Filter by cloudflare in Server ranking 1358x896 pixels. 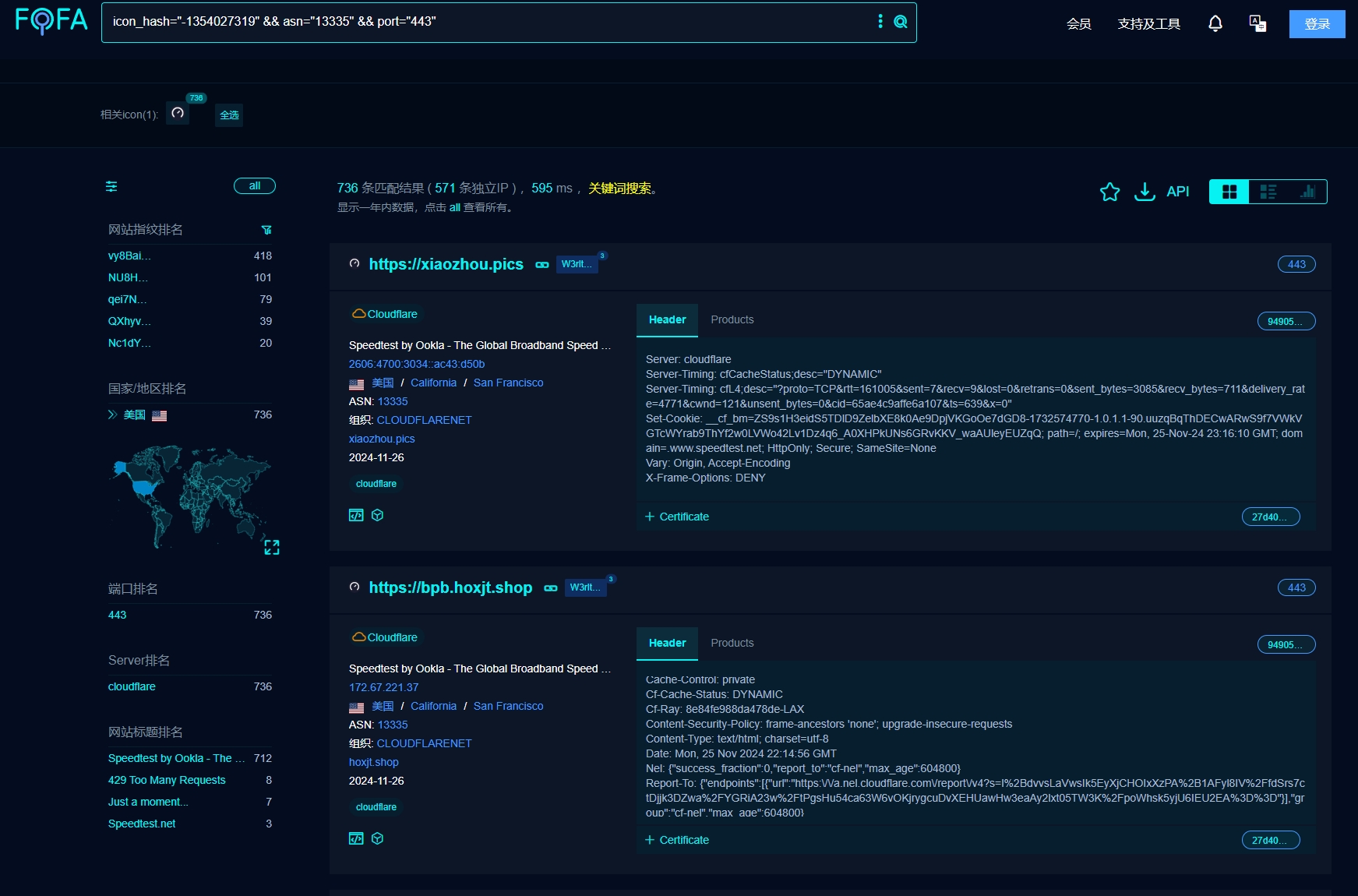tap(132, 686)
